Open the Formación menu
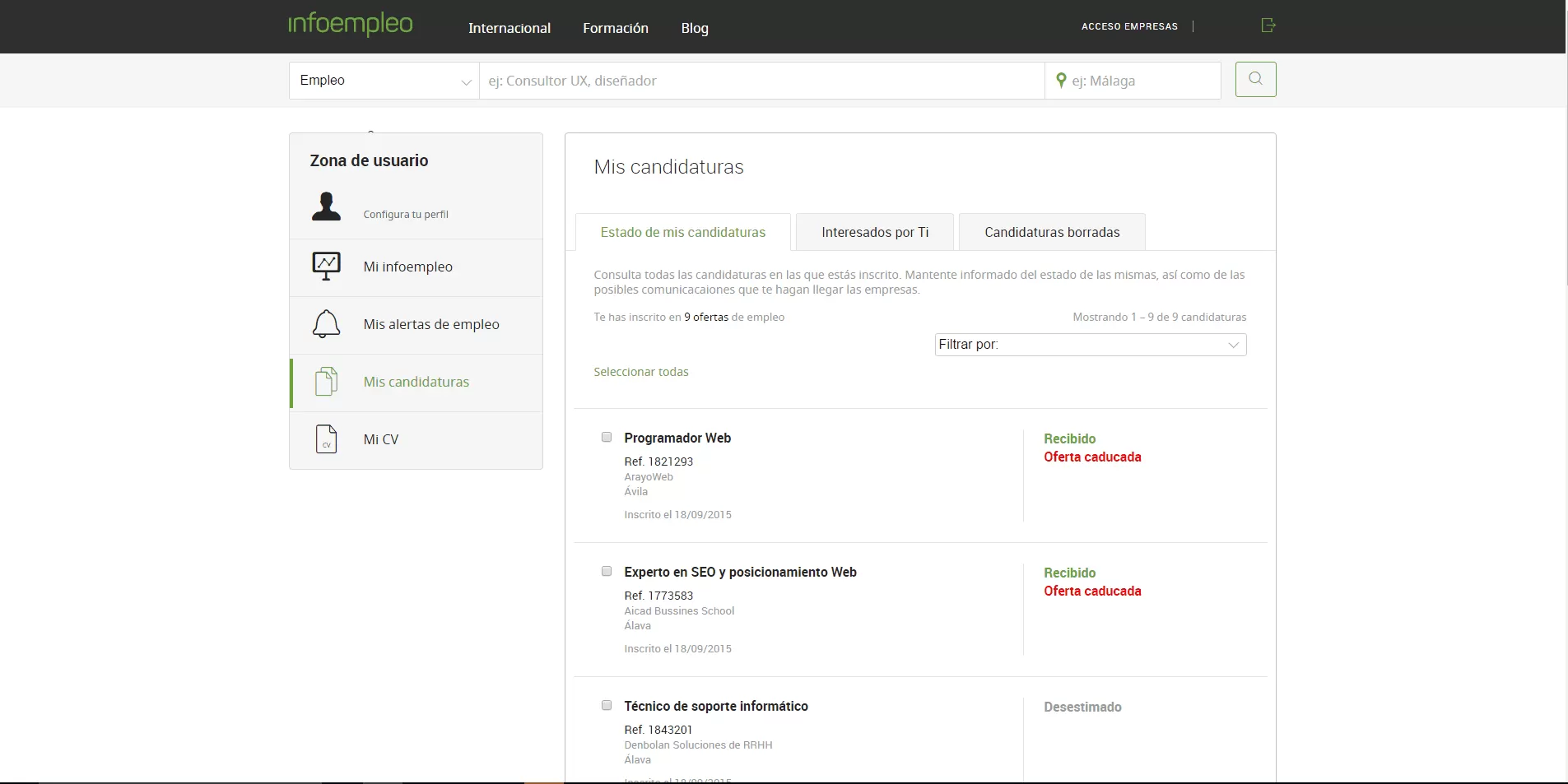Screen dimensions: 1568x784 tap(616, 28)
